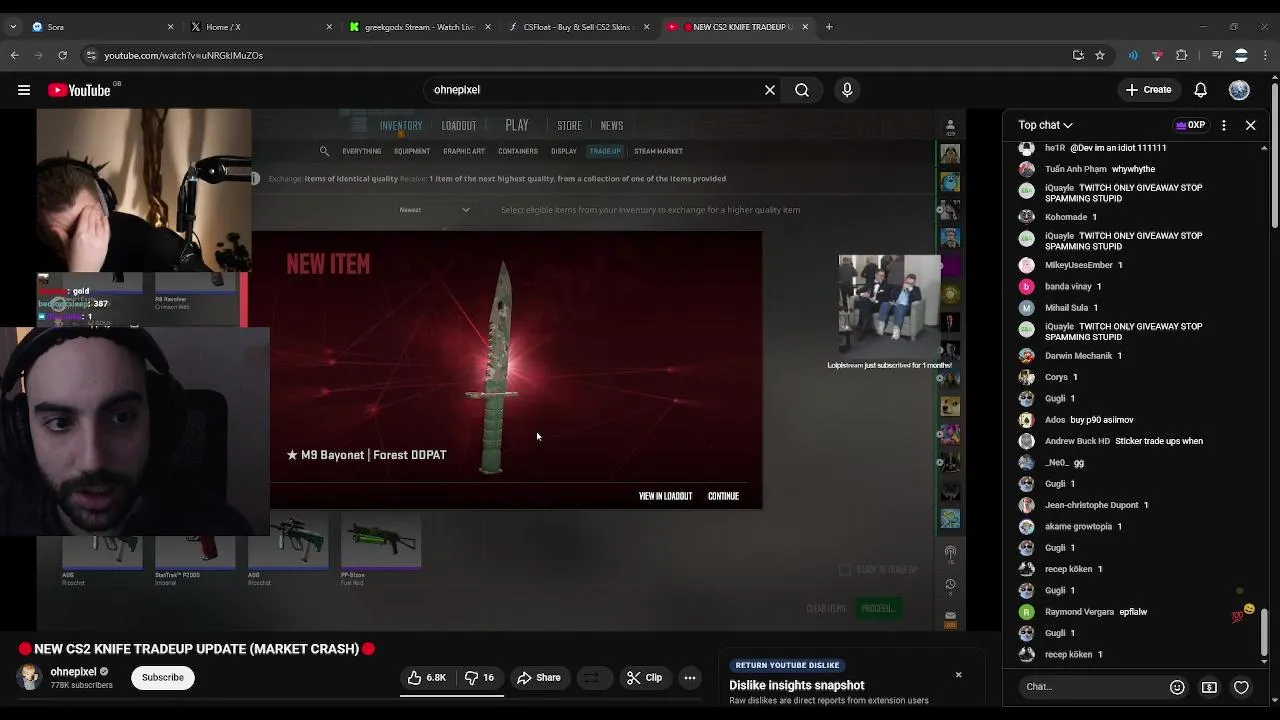The height and width of the screenshot is (720, 1280).
Task: Expand the Top chat dropdown
Action: coord(1045,125)
